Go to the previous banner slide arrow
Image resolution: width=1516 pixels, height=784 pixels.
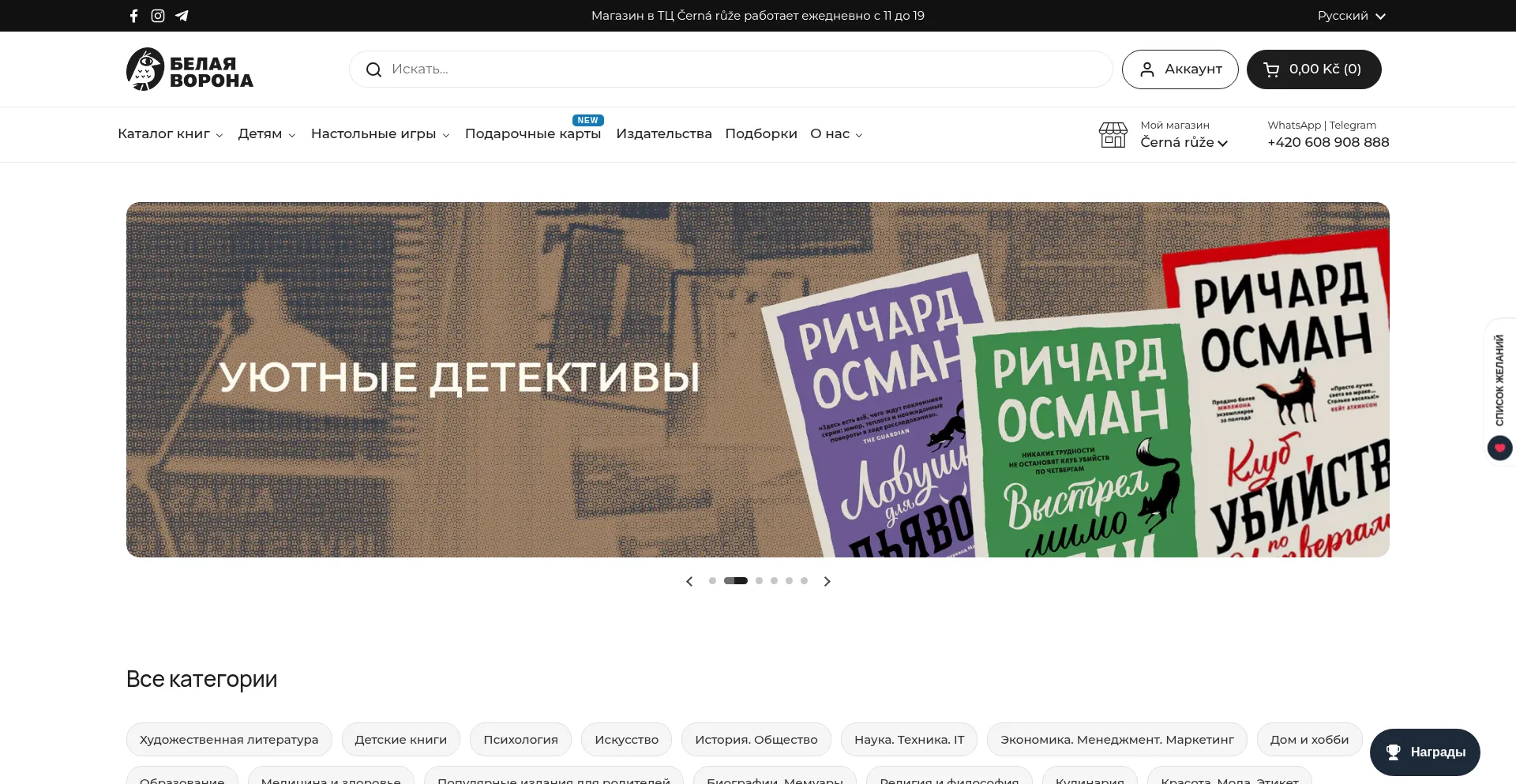click(x=689, y=581)
